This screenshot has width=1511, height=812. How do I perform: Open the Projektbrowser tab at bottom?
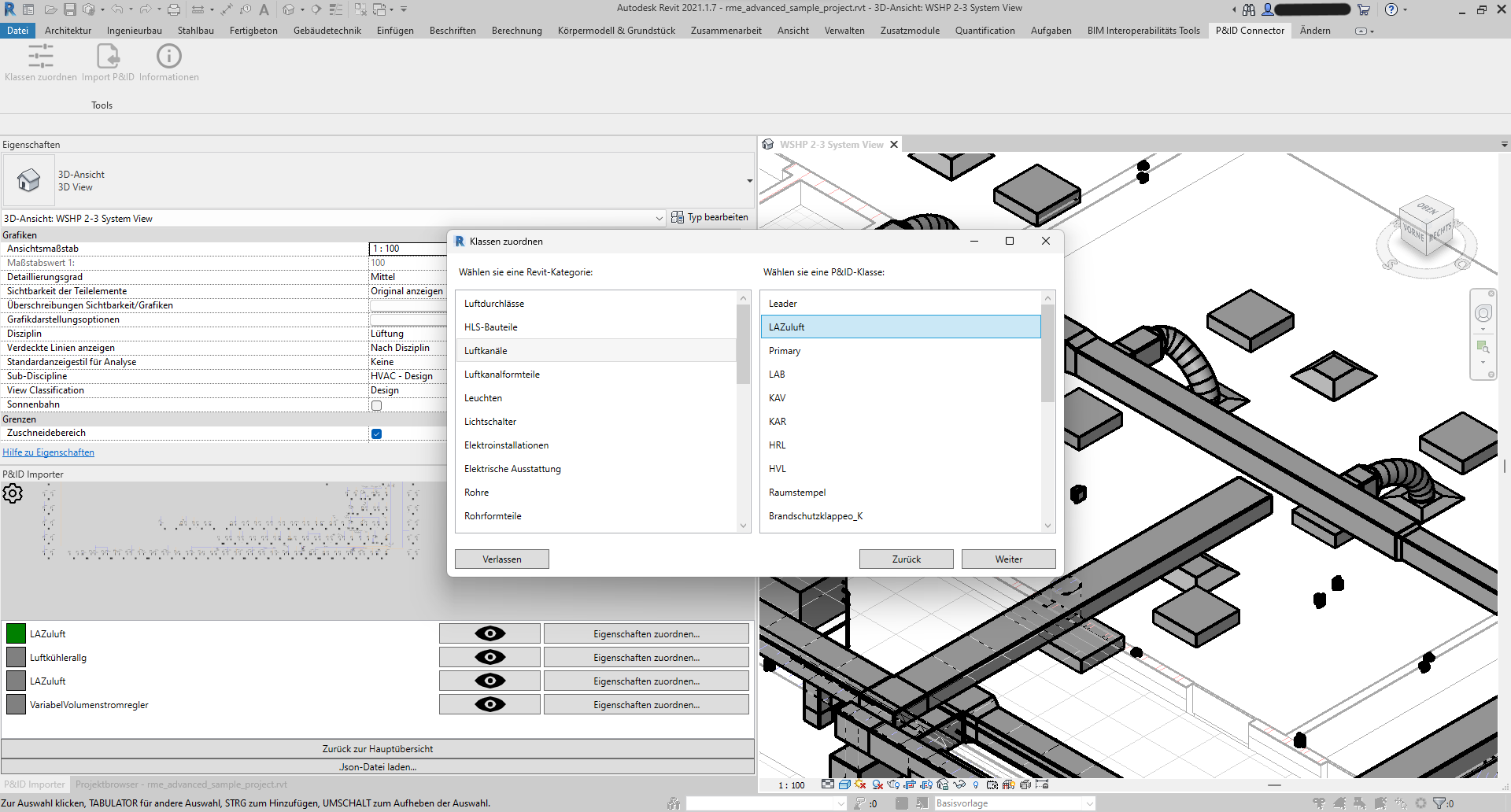pos(179,784)
